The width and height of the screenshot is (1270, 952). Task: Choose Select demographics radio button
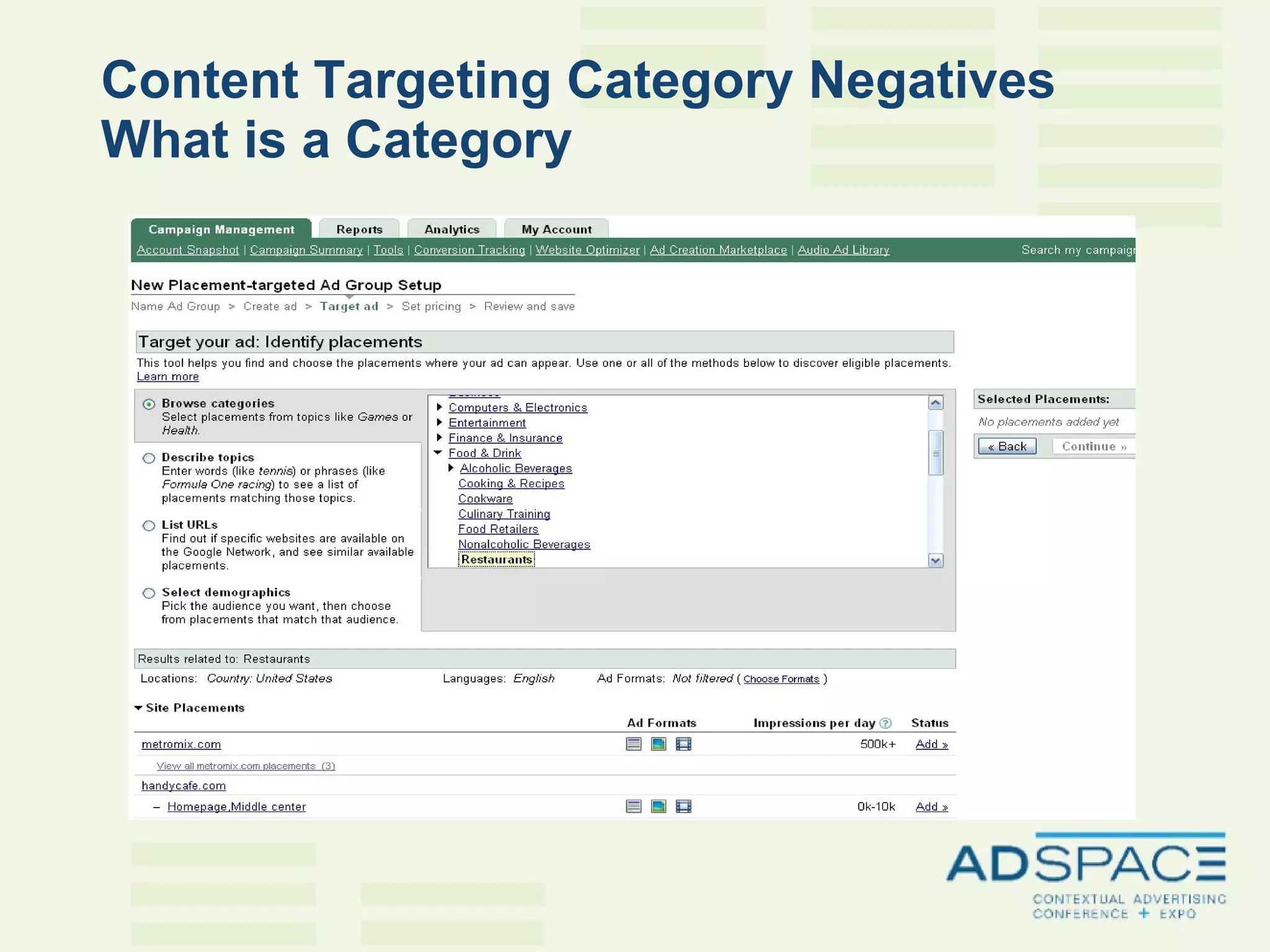click(x=149, y=594)
